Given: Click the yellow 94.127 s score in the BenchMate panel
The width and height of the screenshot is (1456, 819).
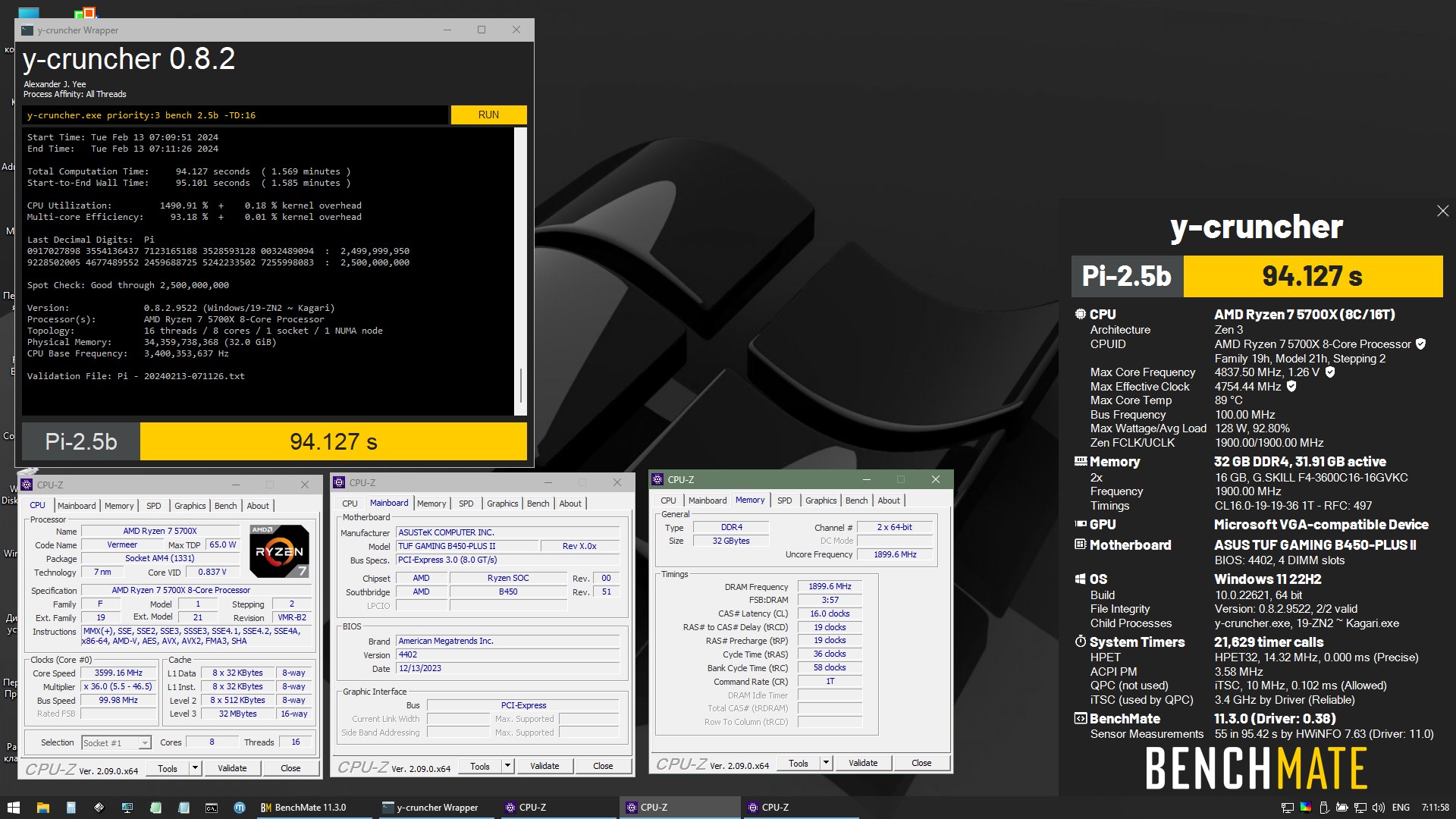Looking at the screenshot, I should 1313,276.
